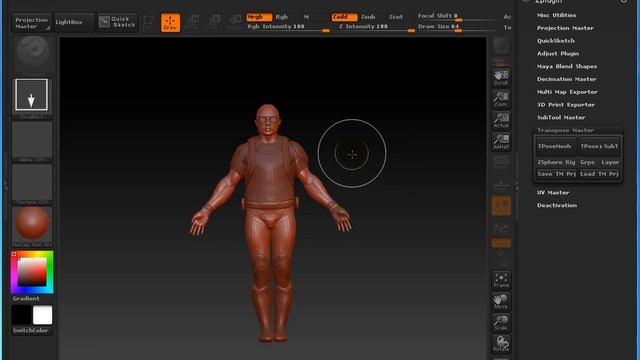Click the Scroll canvas icon

coord(501,78)
